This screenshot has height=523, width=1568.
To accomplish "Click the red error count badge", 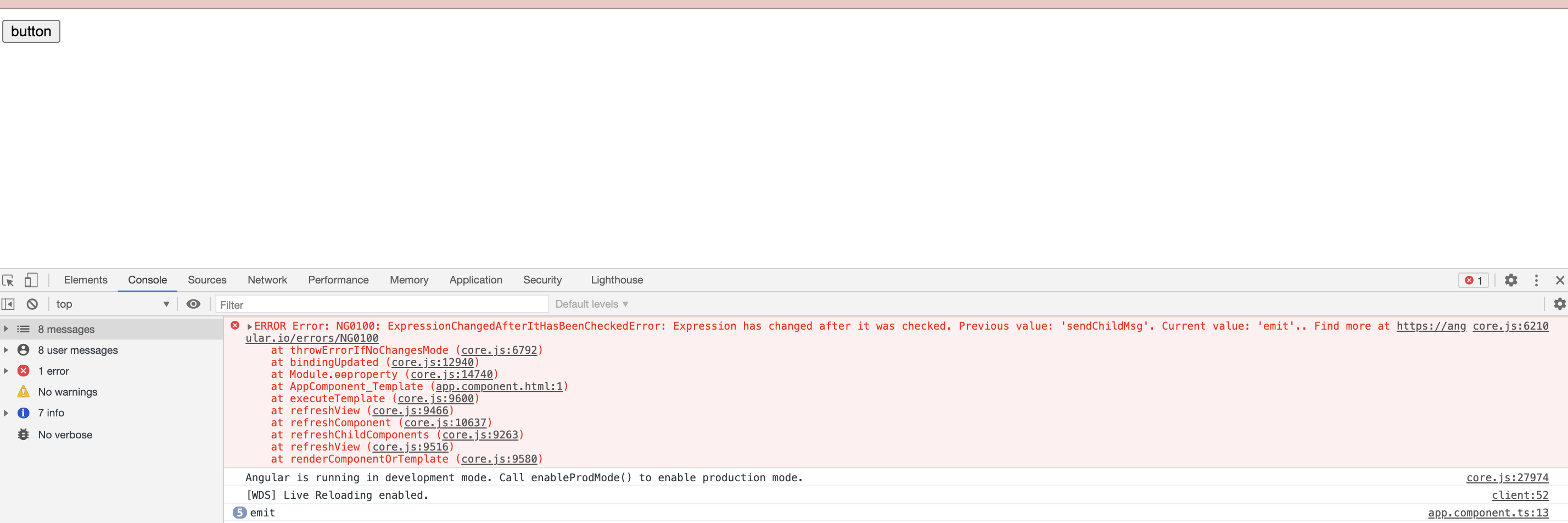I will point(1473,280).
